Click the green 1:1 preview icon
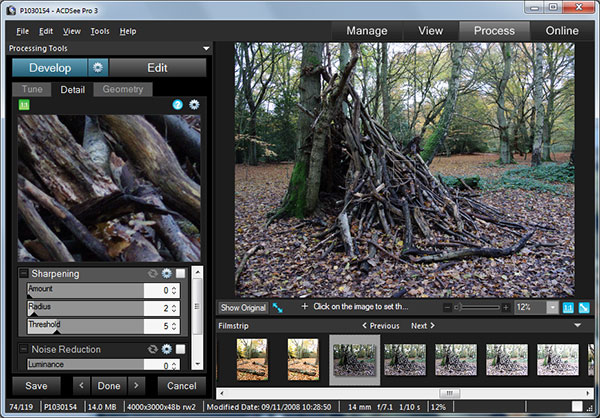The image size is (600, 418). point(25,105)
